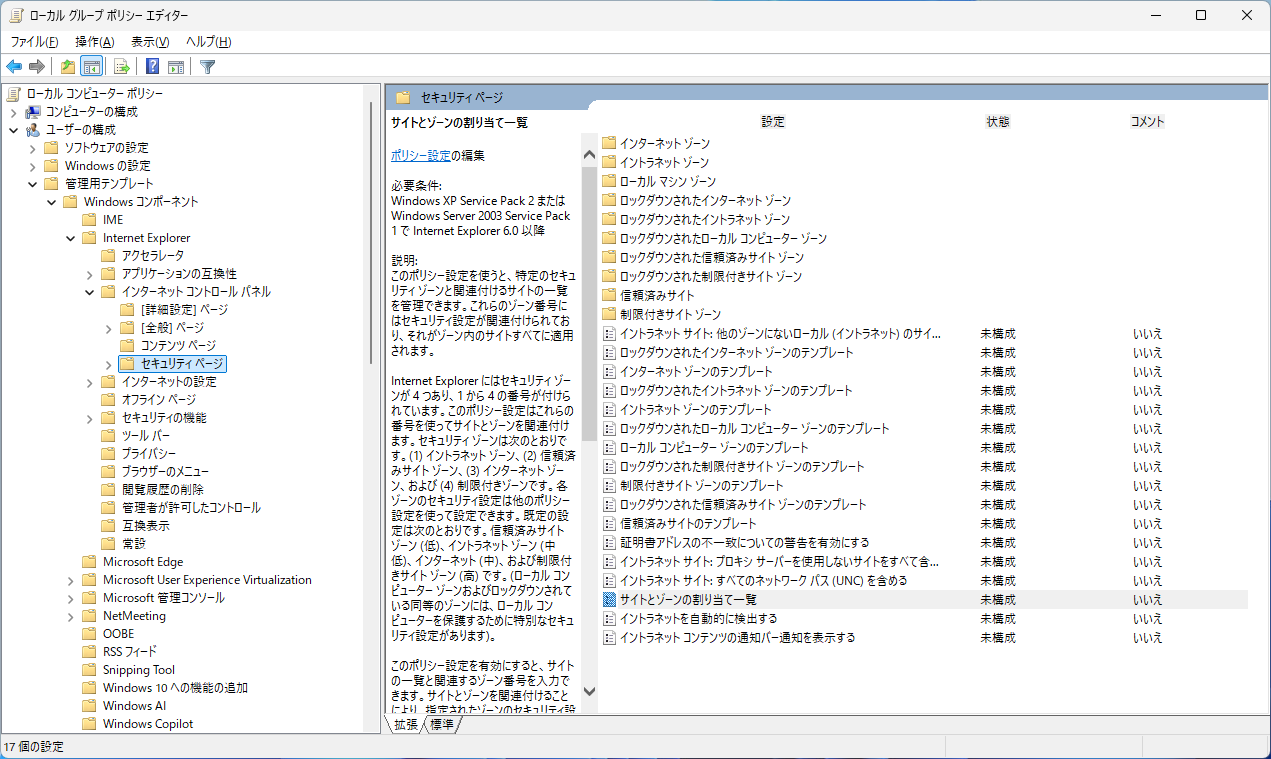Viewport: 1271px width, 759px height.
Task: Collapse the Internet Explorer tree node
Action: point(71,238)
